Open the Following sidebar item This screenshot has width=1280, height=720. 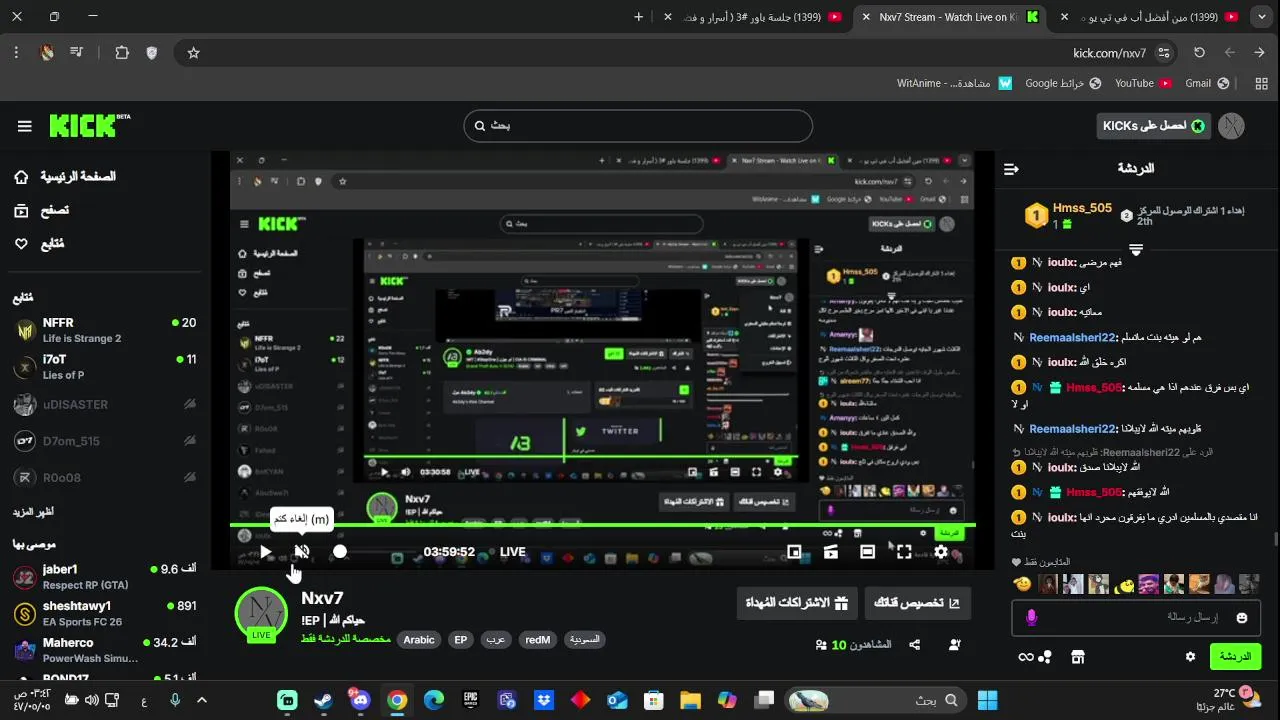click(40, 244)
